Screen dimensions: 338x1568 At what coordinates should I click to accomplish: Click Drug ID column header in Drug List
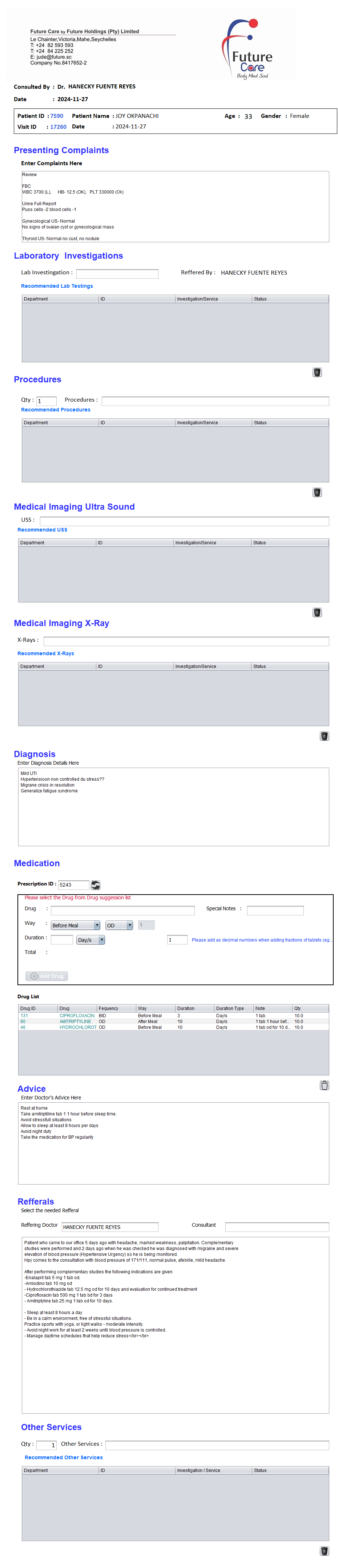38,1008
